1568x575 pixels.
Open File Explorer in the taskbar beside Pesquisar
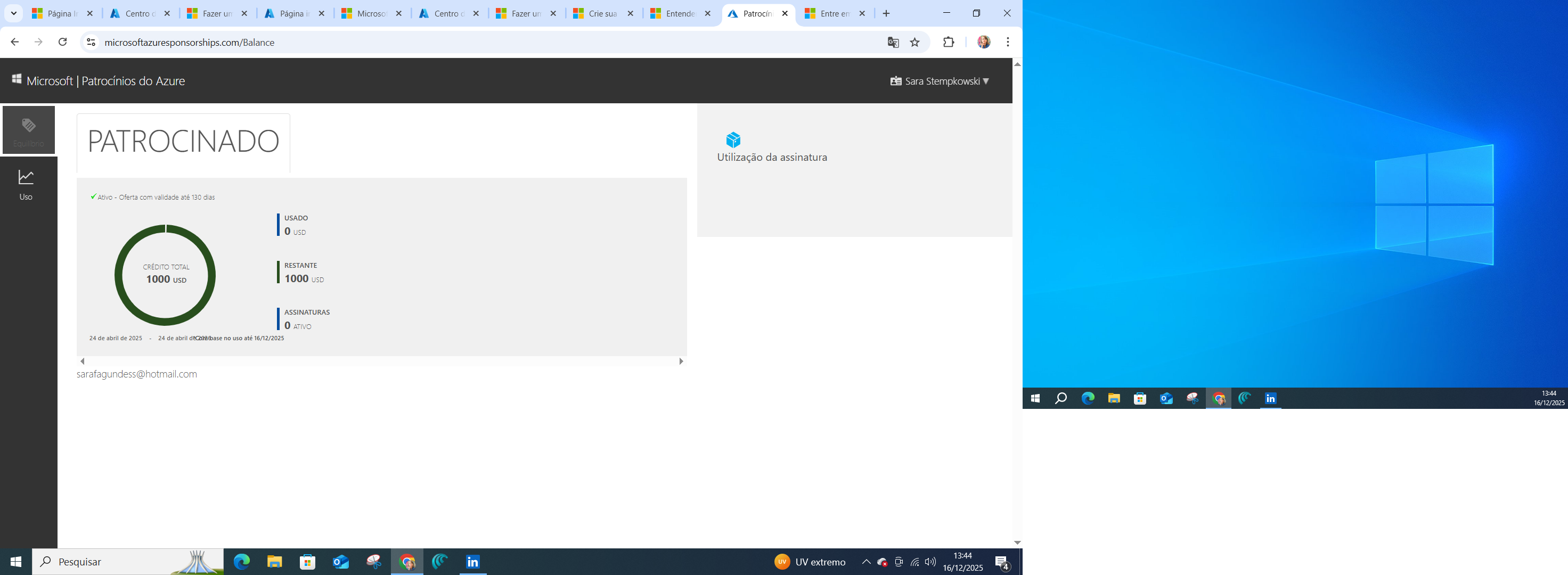pos(274,562)
